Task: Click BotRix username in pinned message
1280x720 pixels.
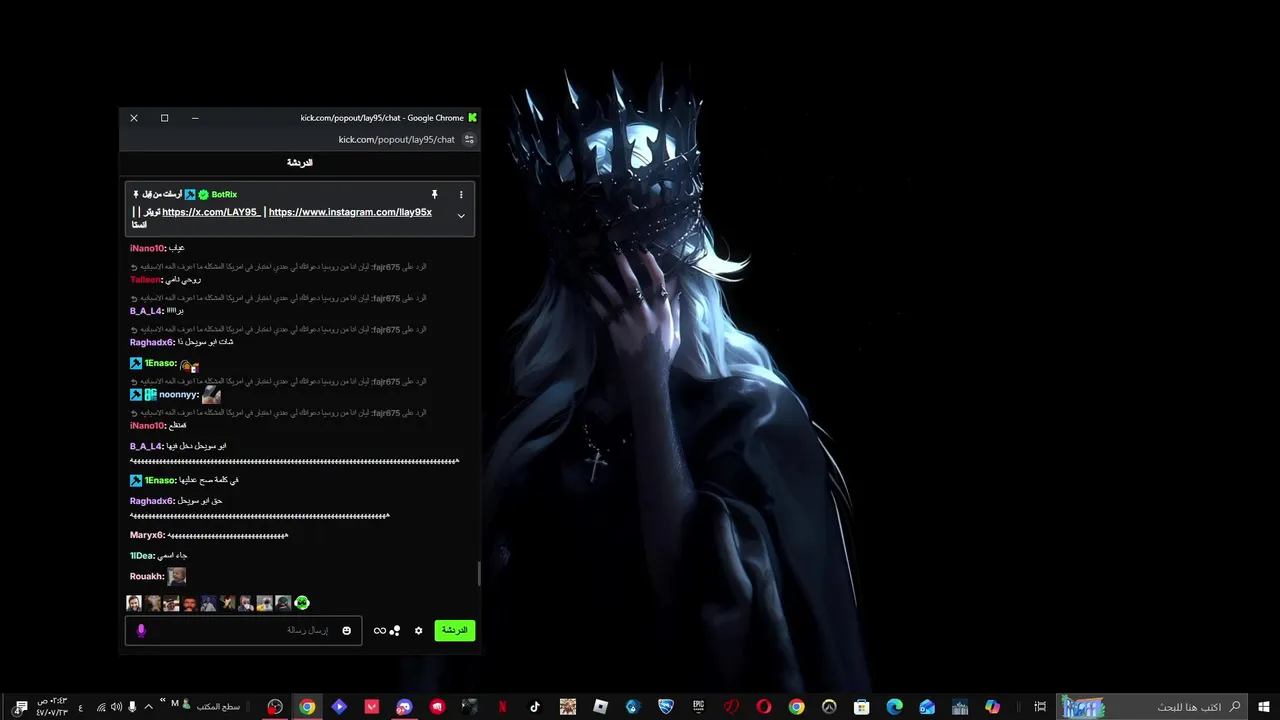Action: [224, 194]
